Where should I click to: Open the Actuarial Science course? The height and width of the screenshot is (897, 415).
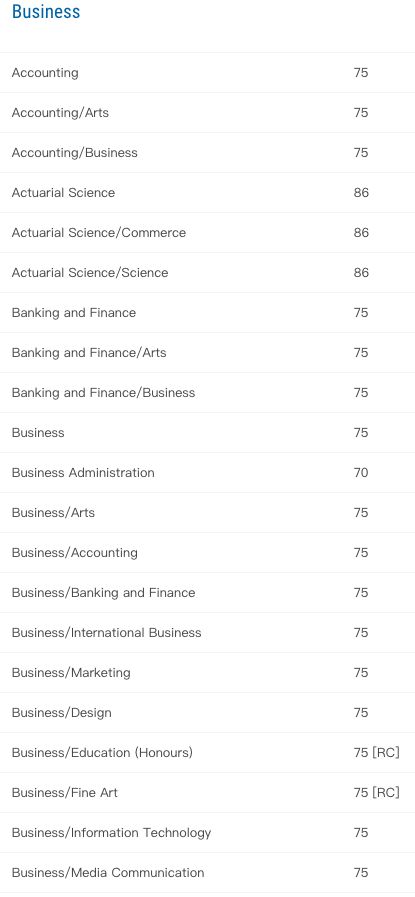point(207,193)
